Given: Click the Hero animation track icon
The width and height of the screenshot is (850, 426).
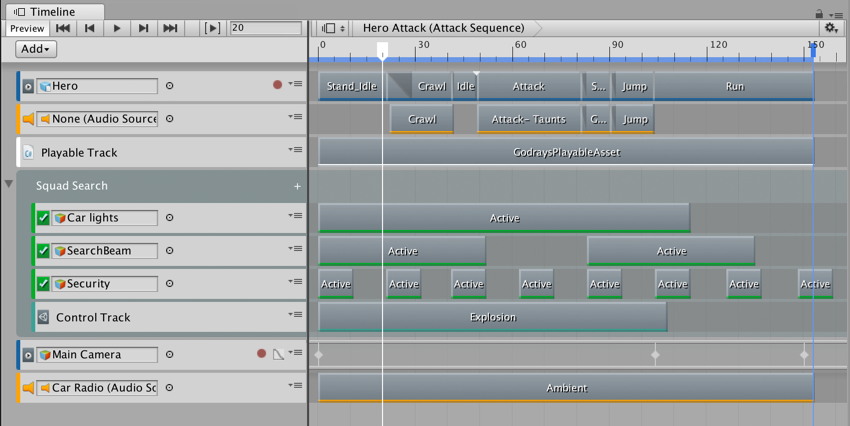Looking at the screenshot, I should point(28,86).
